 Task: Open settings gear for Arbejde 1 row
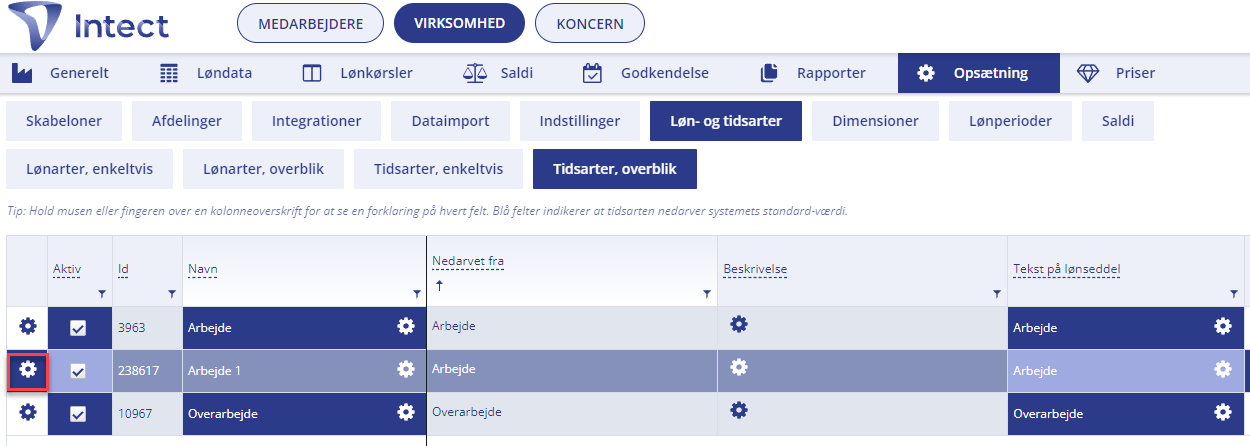[x=28, y=370]
